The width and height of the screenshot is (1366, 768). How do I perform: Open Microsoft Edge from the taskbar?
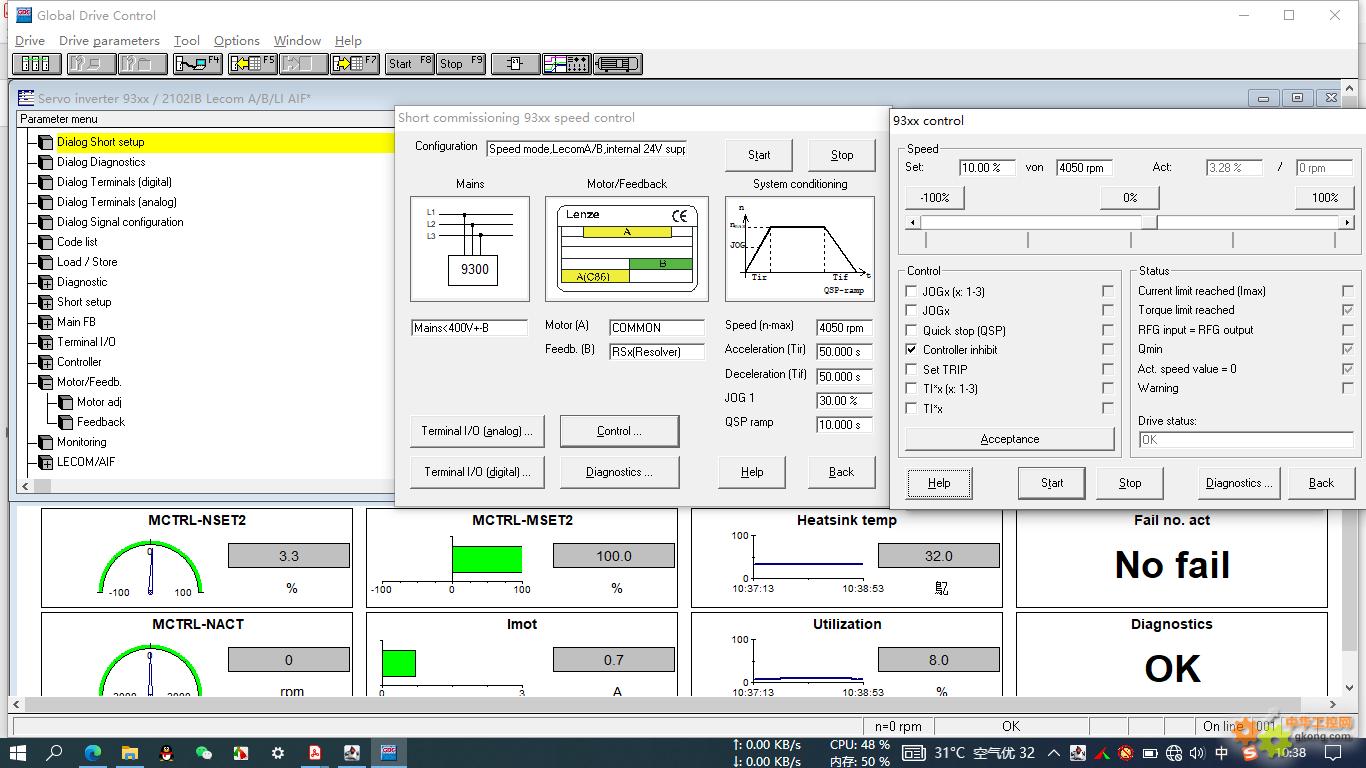tap(93, 753)
